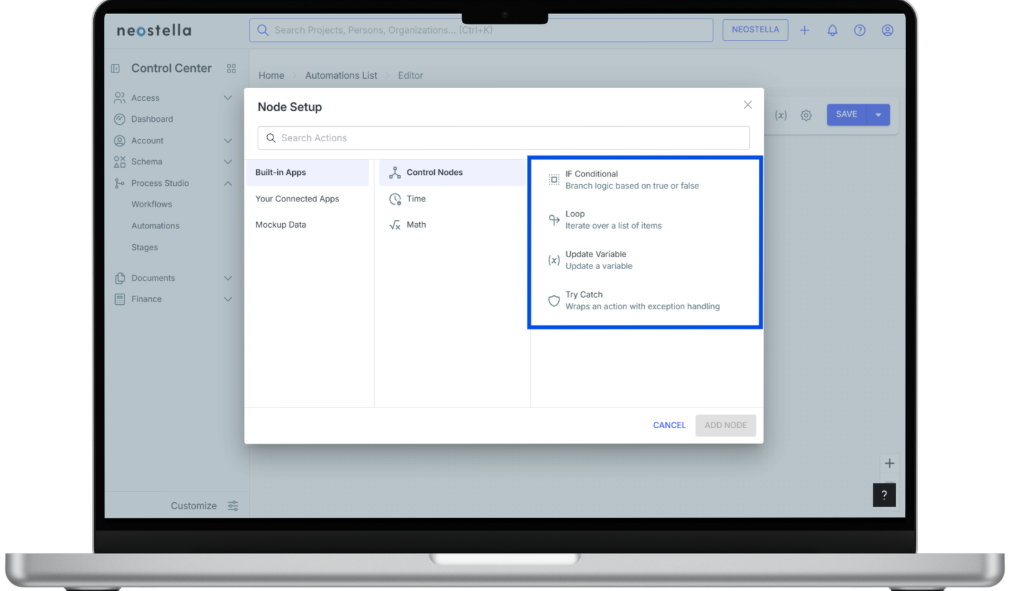
Task: Click the plus icon in top bar
Action: click(x=805, y=30)
